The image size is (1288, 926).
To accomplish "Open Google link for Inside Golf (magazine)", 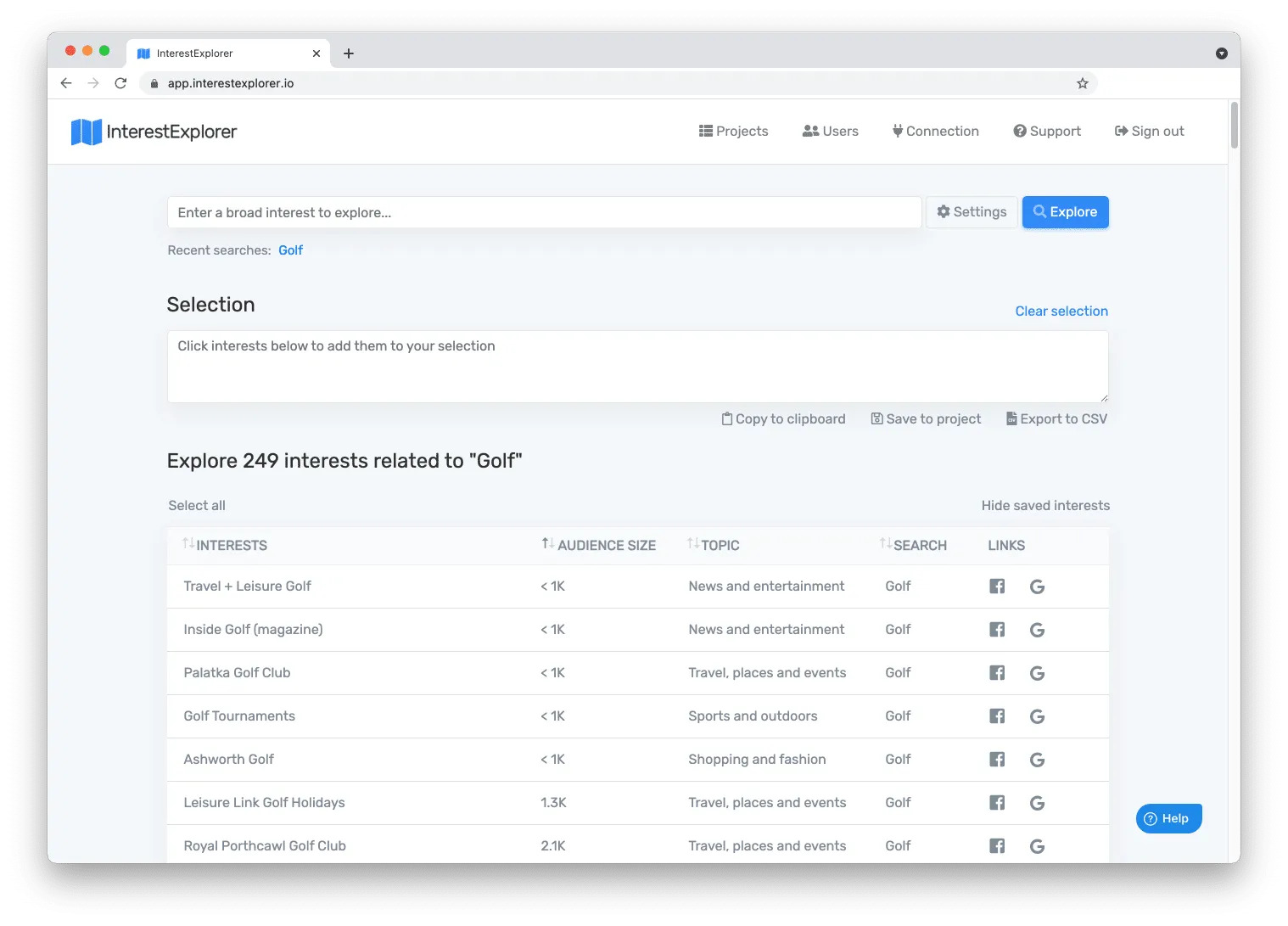I will coord(1037,630).
